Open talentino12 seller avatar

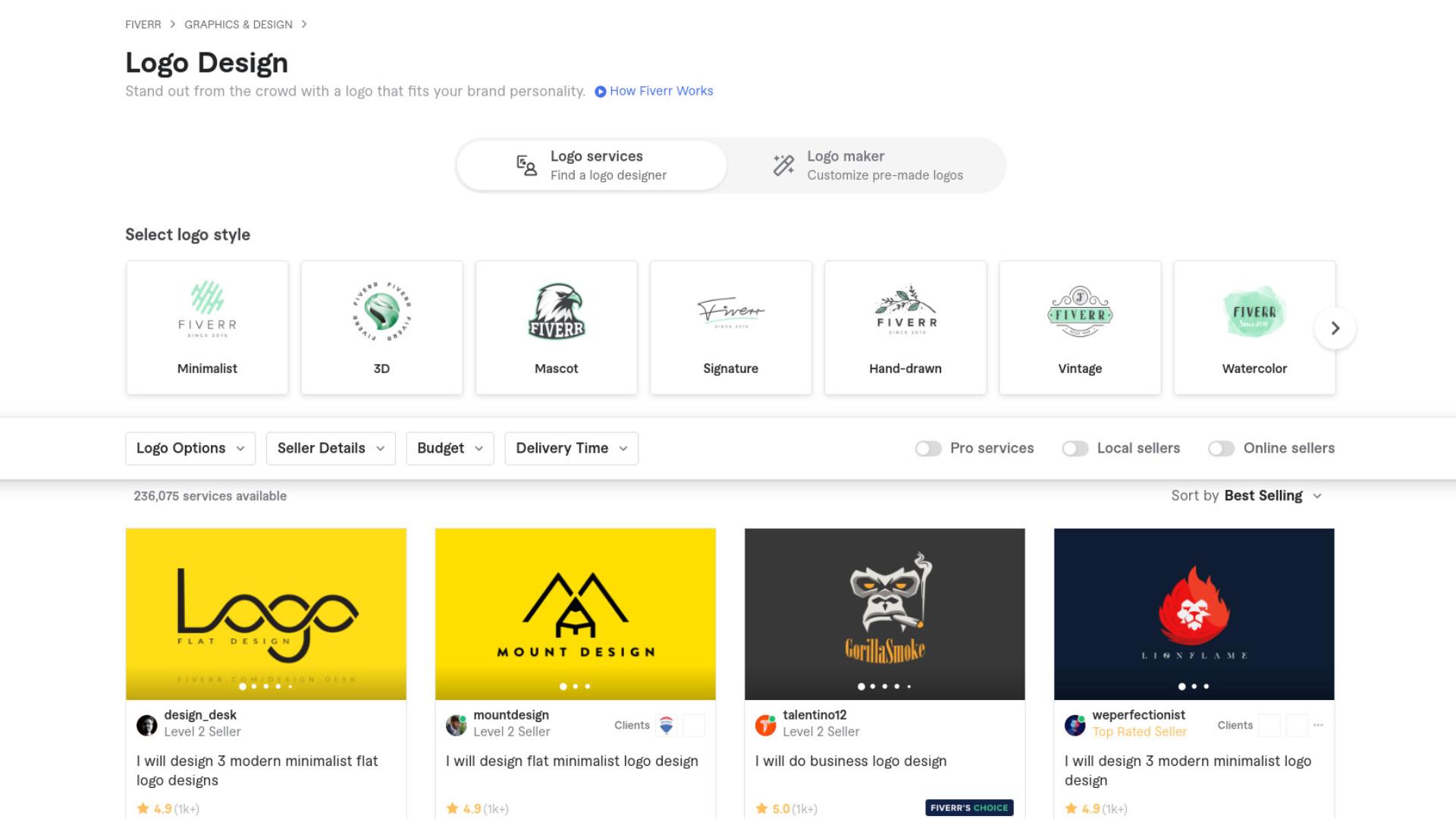pos(765,725)
